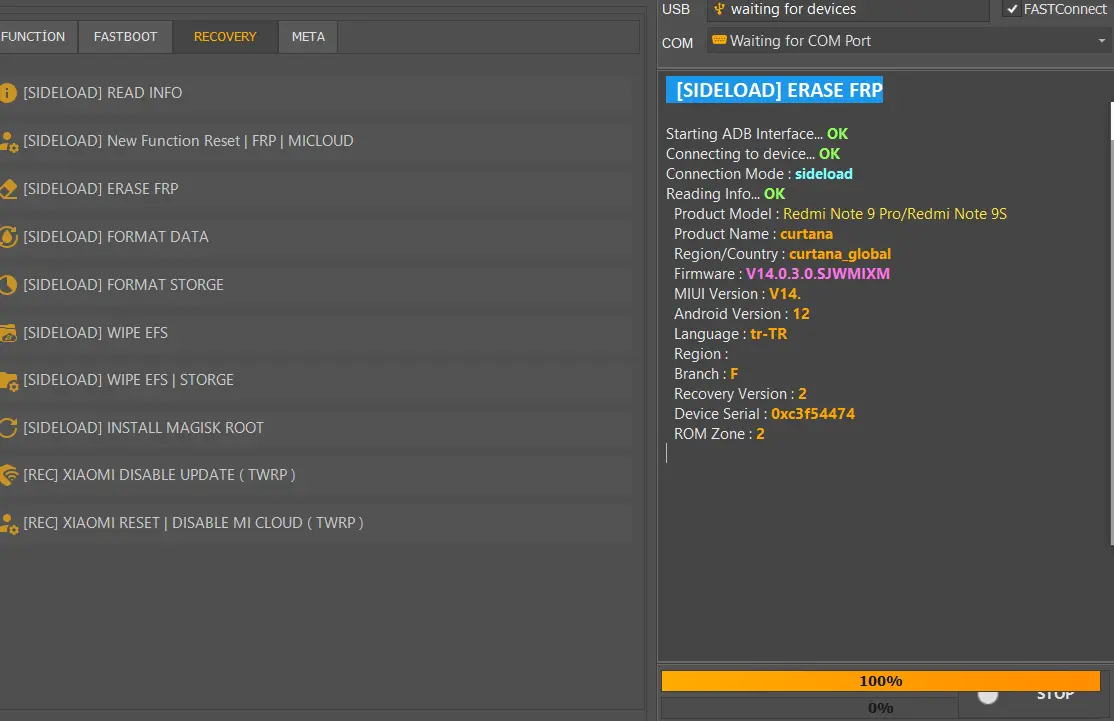Click the Recovery Version : 2 line

click(x=740, y=394)
